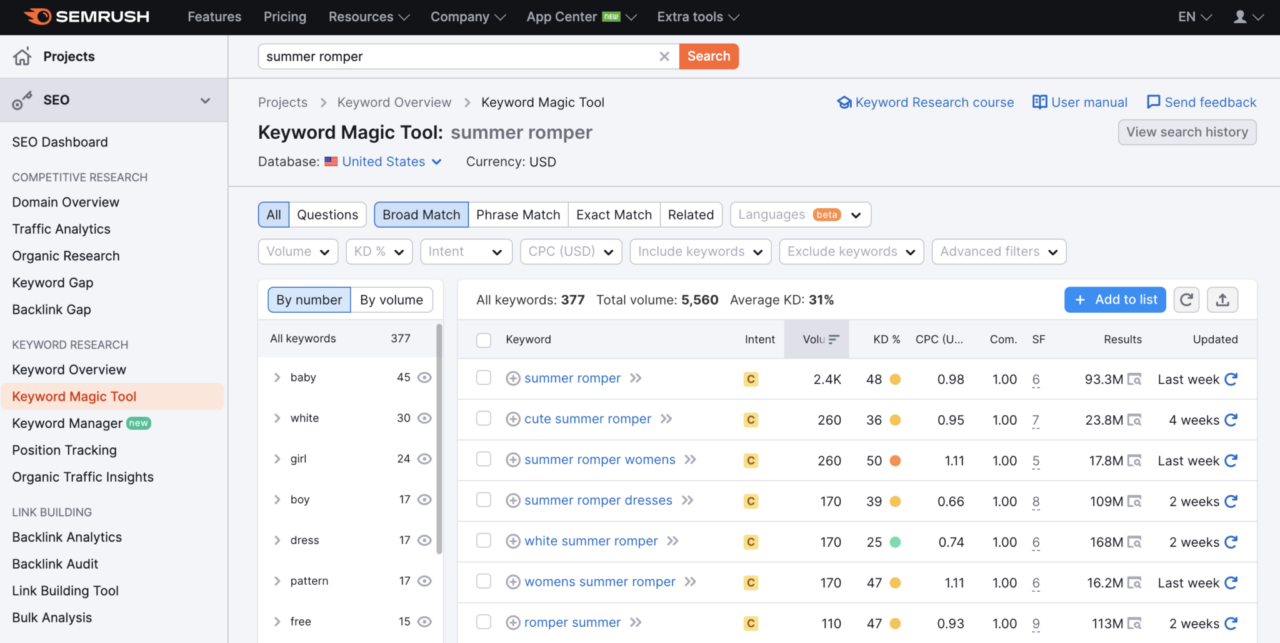This screenshot has width=1280, height=643.
Task: Click the Projects home icon
Action: pyautogui.click(x=22, y=57)
